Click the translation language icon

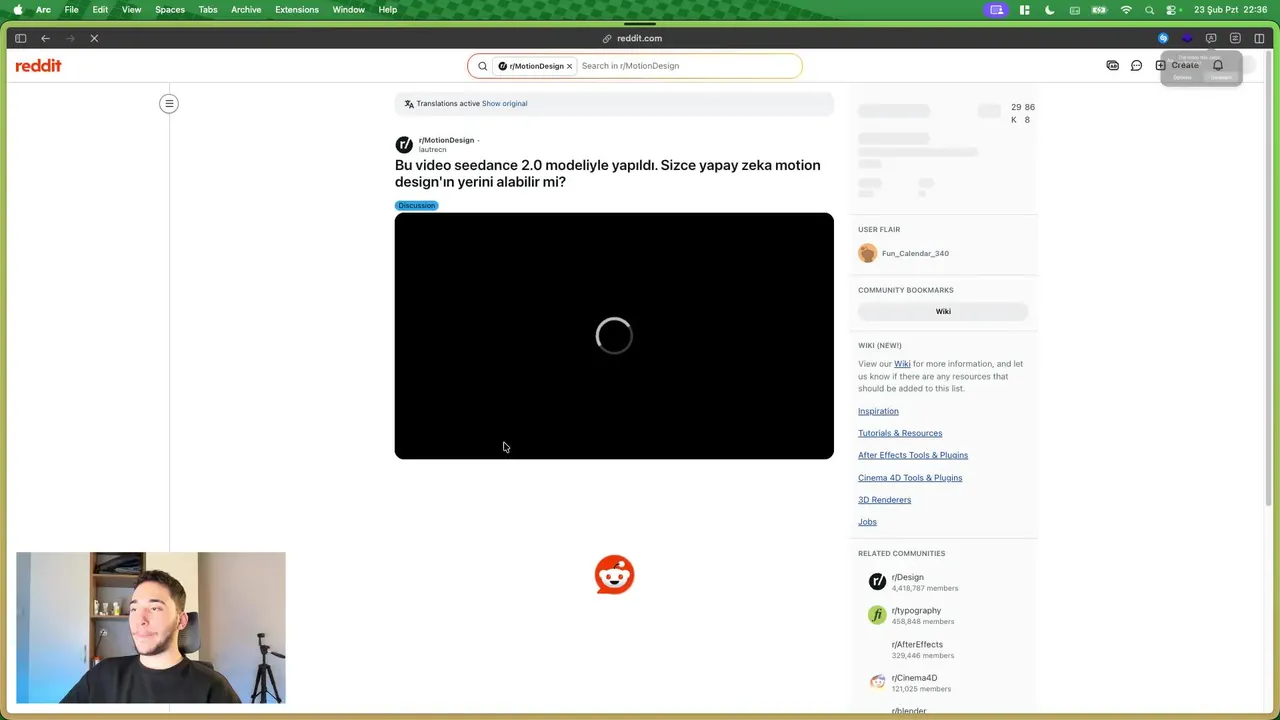(x=409, y=104)
